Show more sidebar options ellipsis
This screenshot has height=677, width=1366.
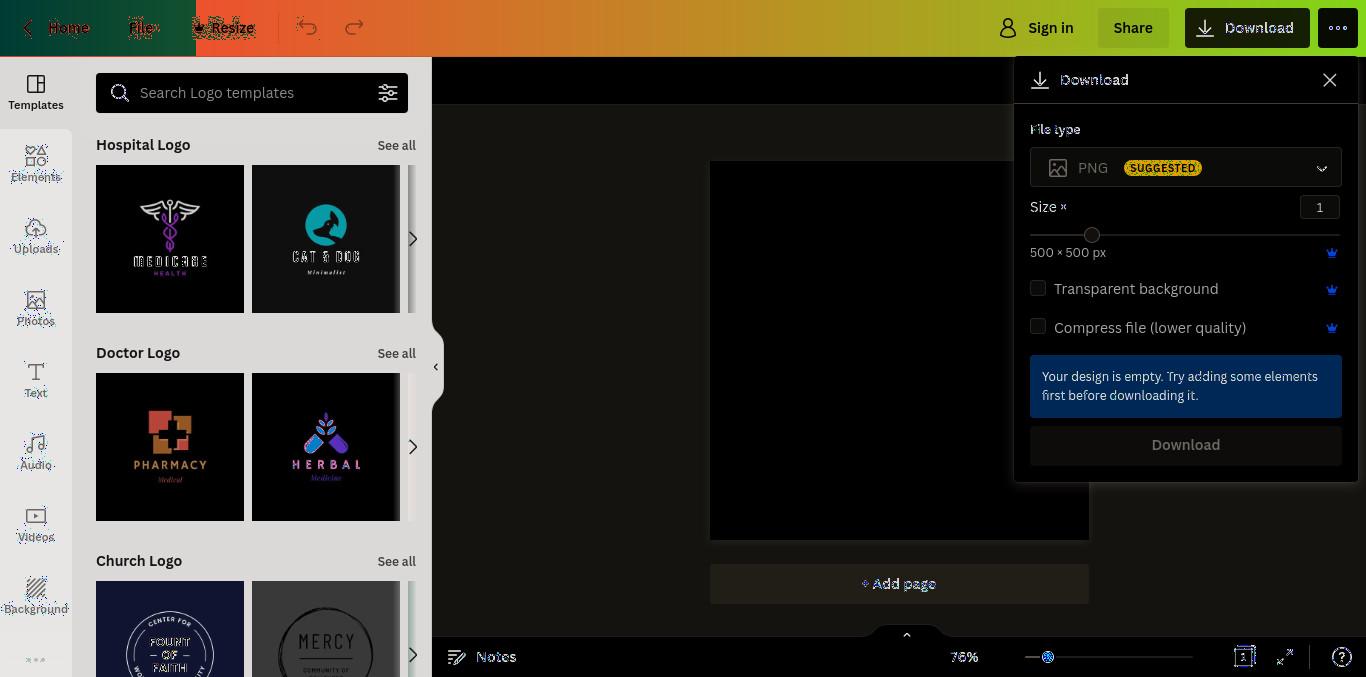tap(36, 660)
